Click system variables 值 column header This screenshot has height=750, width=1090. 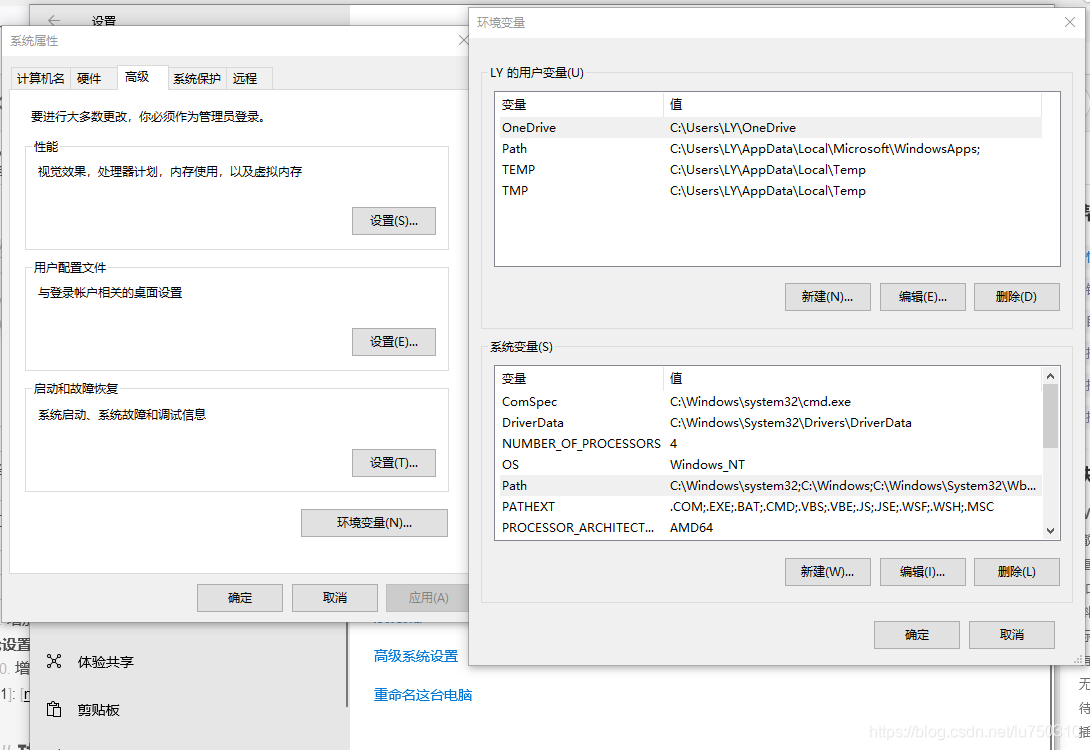click(853, 379)
